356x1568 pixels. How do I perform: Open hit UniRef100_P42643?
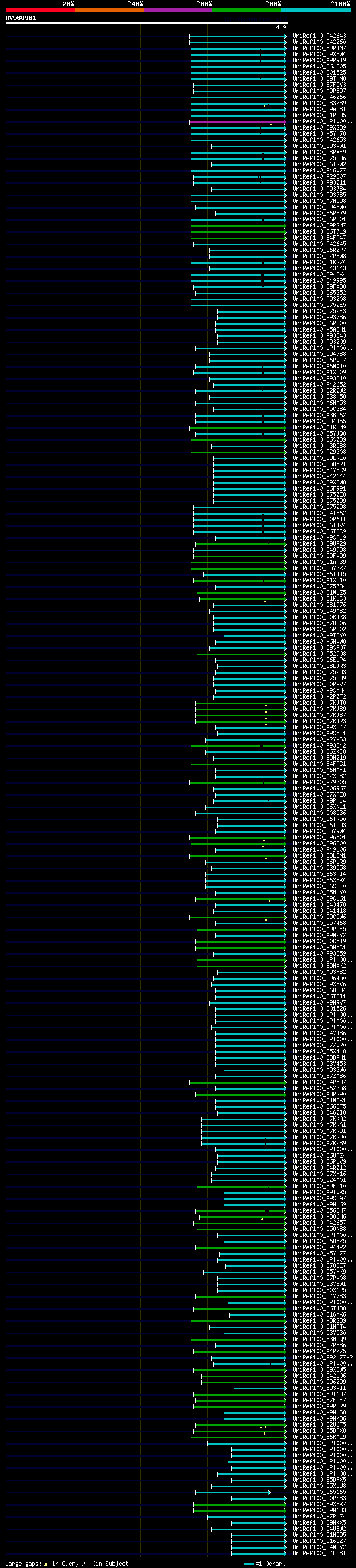tap(319, 36)
